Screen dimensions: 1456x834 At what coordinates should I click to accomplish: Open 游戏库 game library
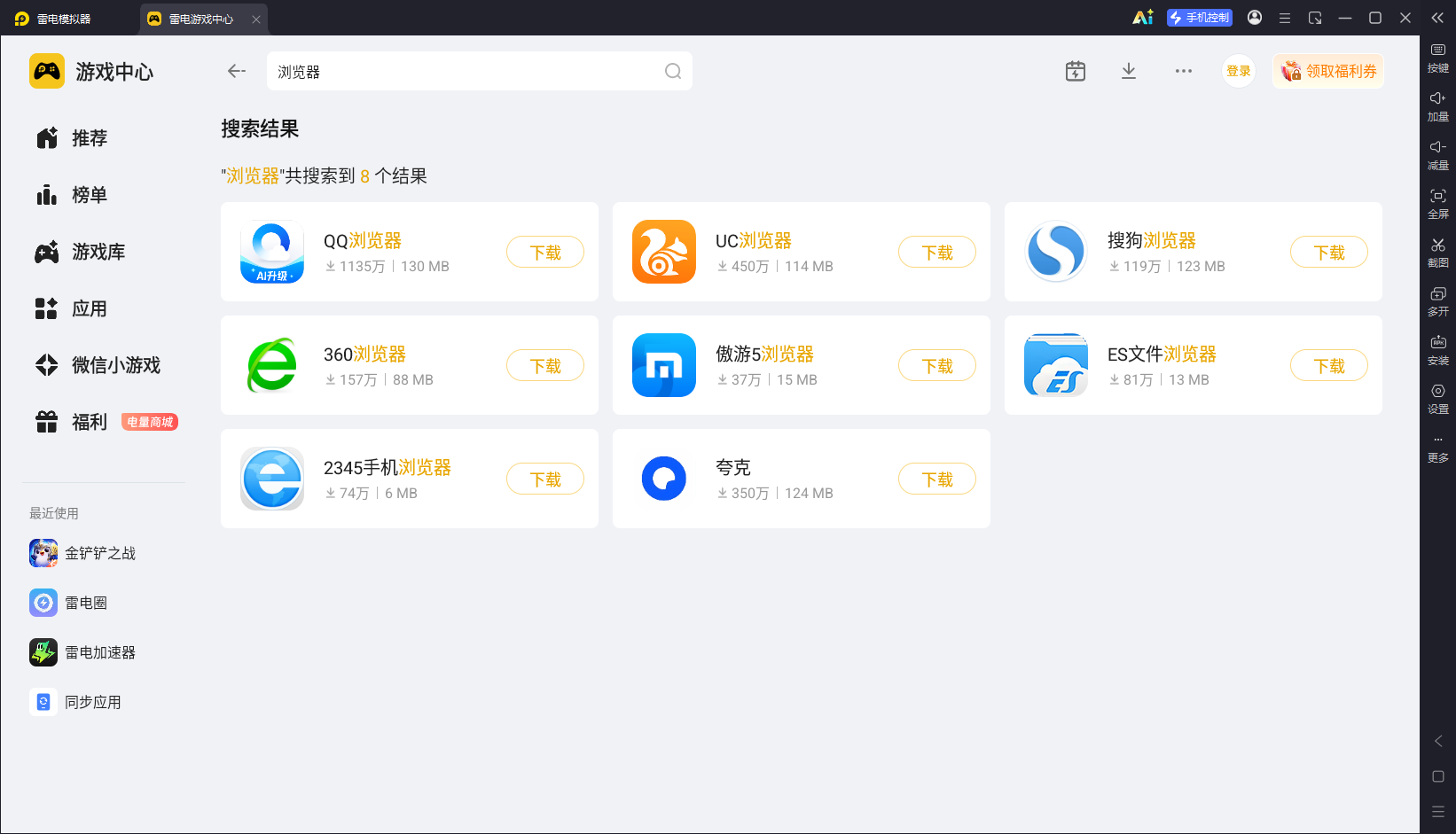[81, 252]
